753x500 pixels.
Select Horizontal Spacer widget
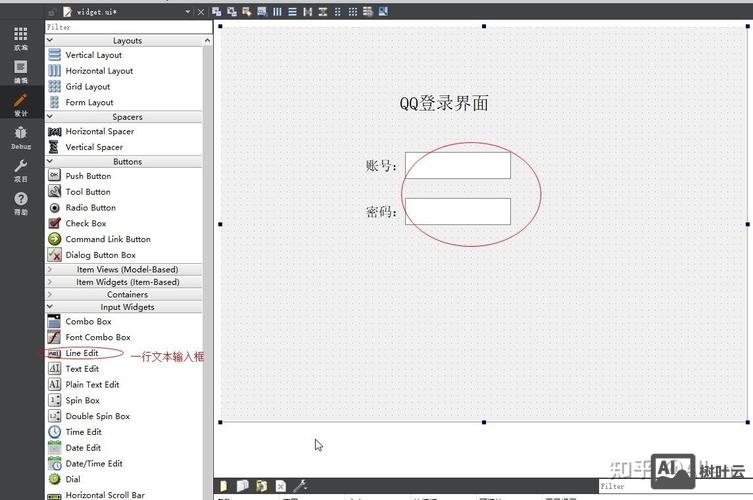[124, 131]
